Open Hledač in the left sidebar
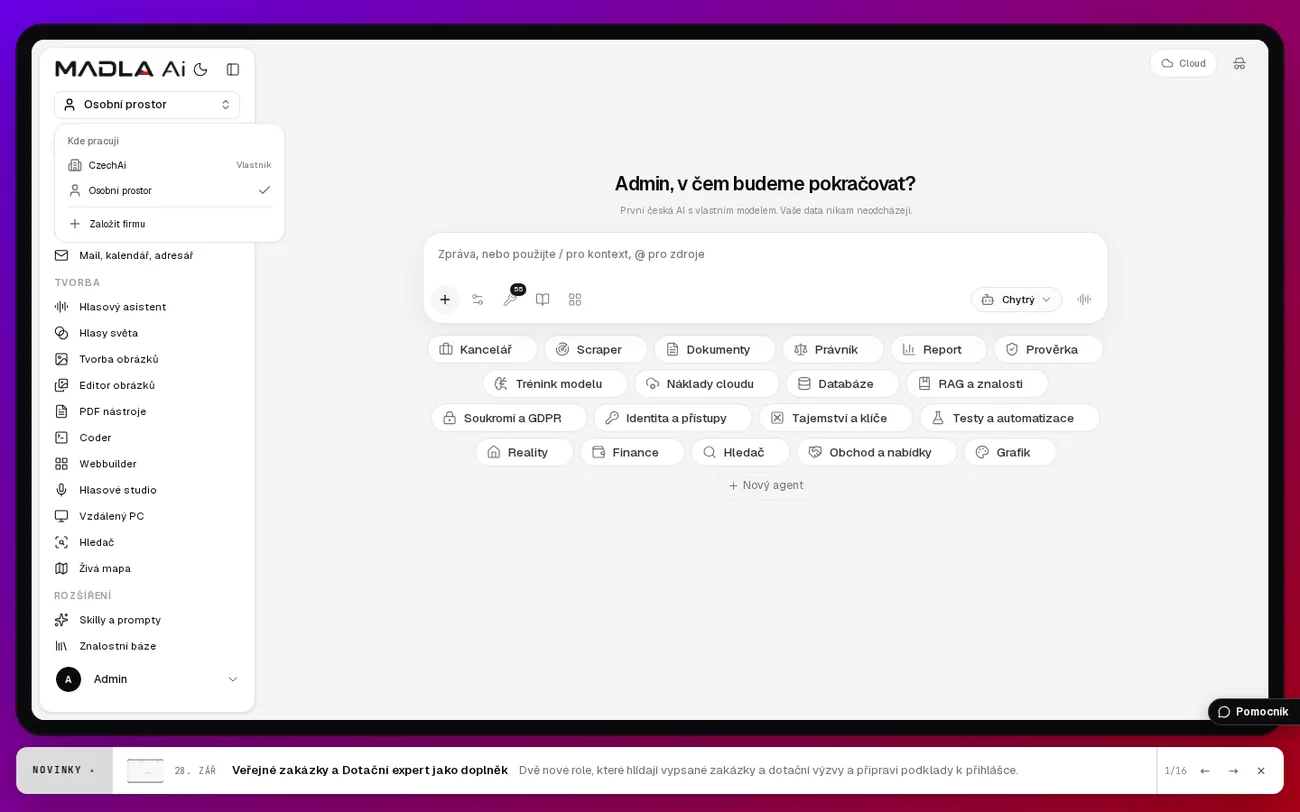This screenshot has height=812, width=1300. [x=147, y=542]
